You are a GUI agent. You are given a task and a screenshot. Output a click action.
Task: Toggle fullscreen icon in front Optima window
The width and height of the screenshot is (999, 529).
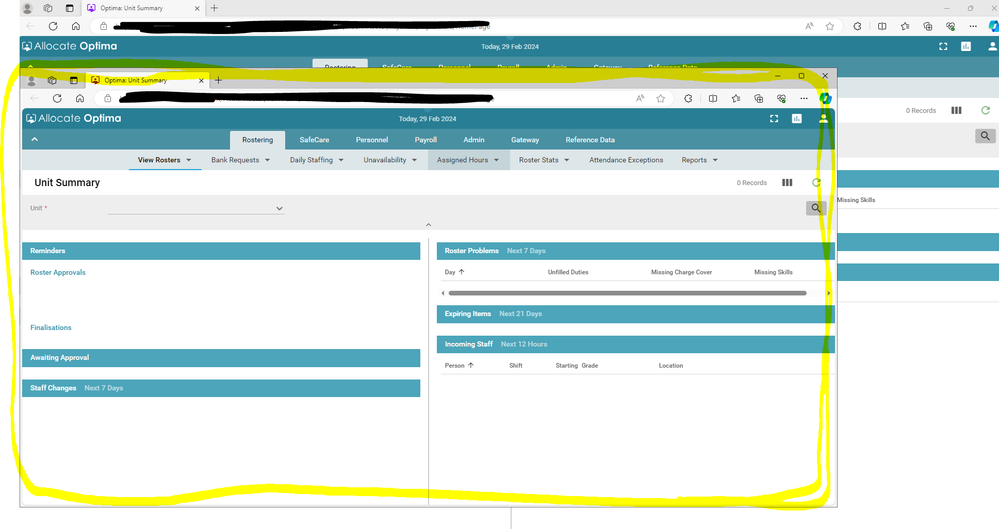[x=774, y=119]
